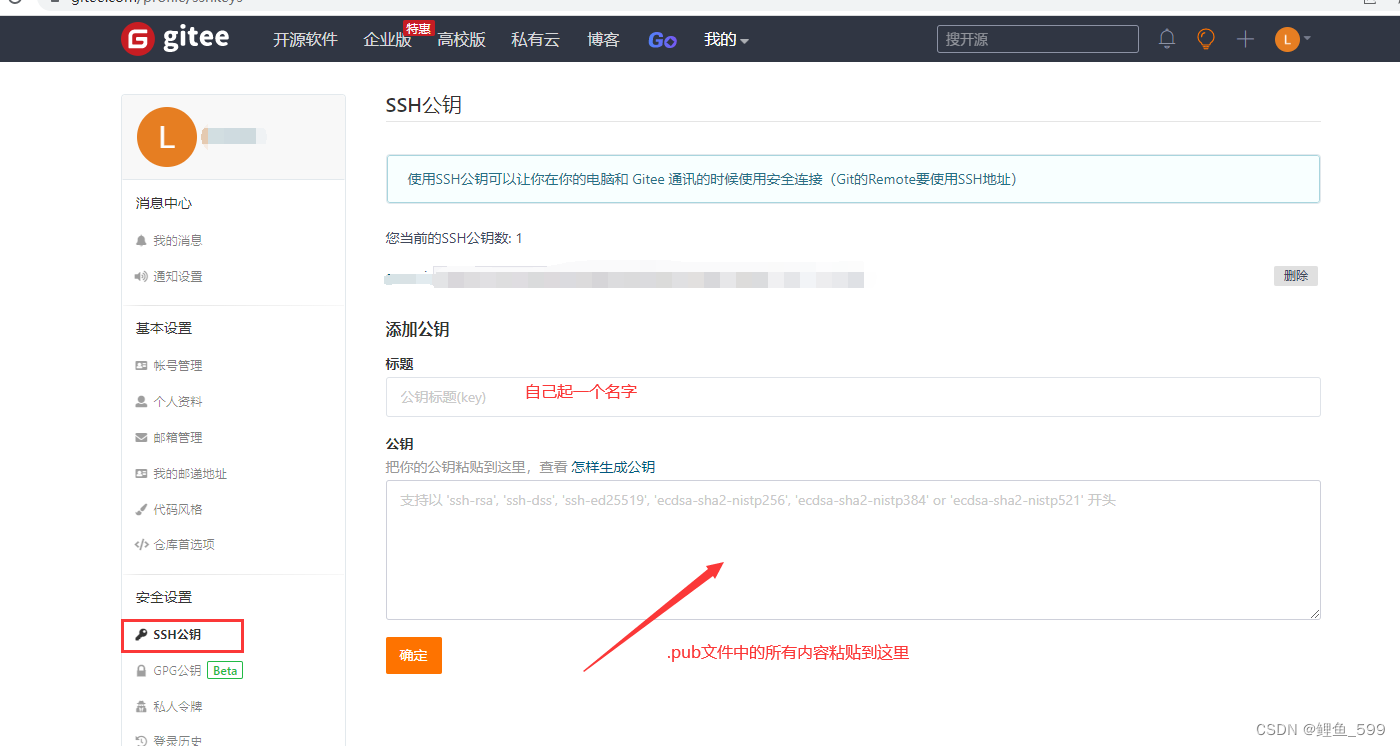Open 企业版 in top navigation
1400x746 pixels.
point(387,40)
